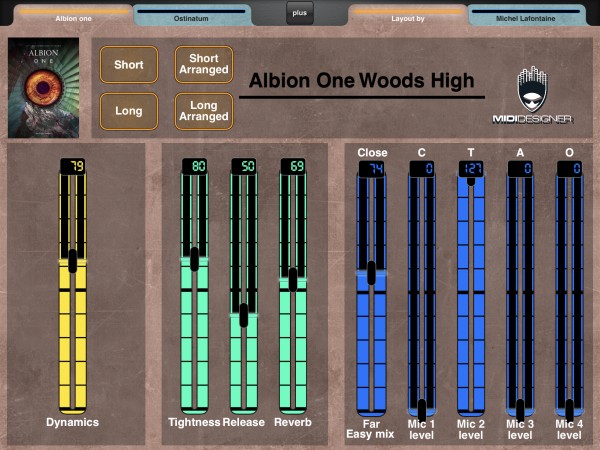
Task: Click the Mic 4 level slider (O)
Action: [x=569, y=295]
